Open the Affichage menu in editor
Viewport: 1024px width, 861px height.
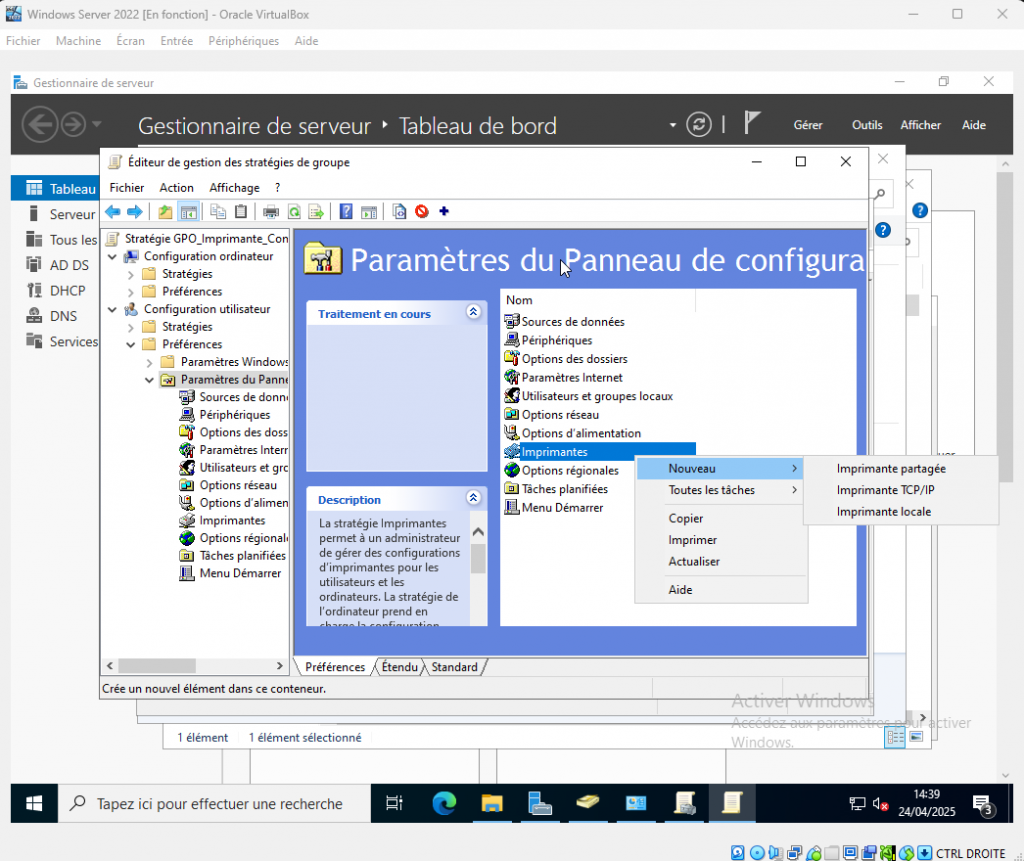[234, 187]
